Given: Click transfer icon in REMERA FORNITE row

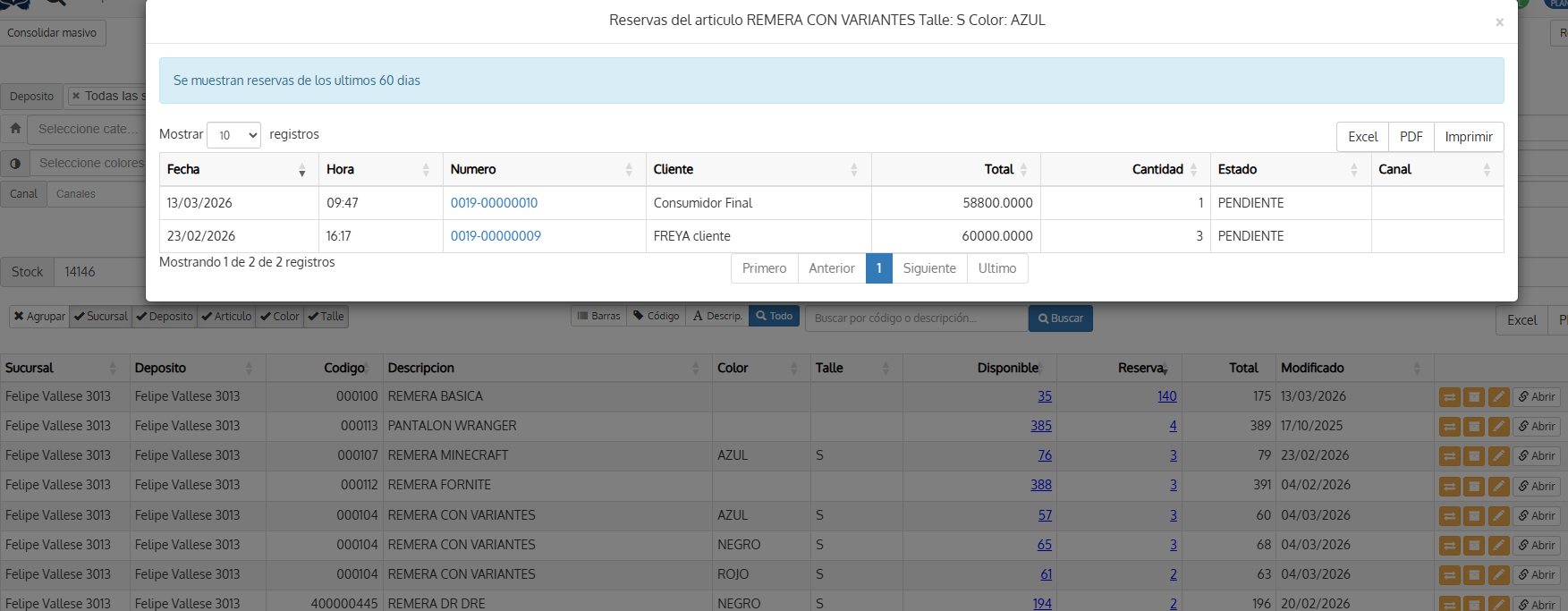Looking at the screenshot, I should tap(1449, 487).
